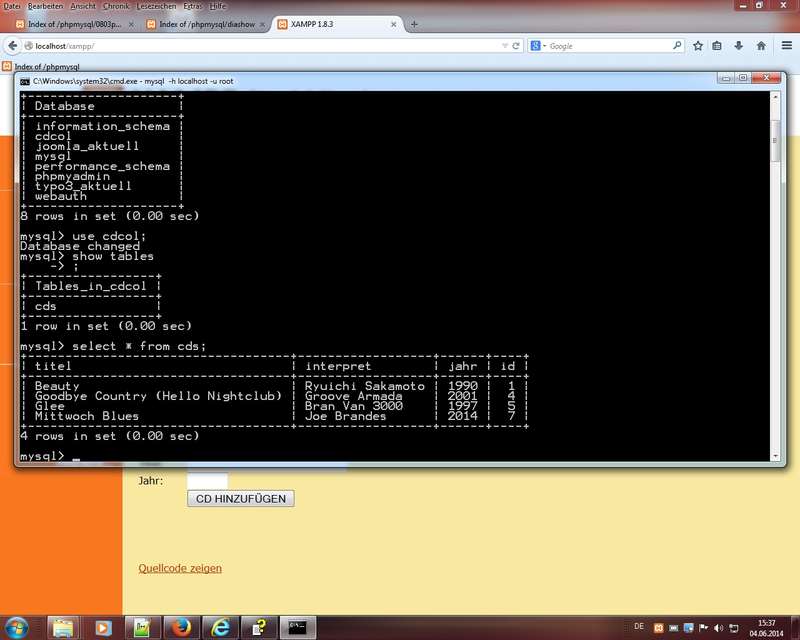
Task: Open the Firefox downloads arrow icon
Action: pos(739,45)
